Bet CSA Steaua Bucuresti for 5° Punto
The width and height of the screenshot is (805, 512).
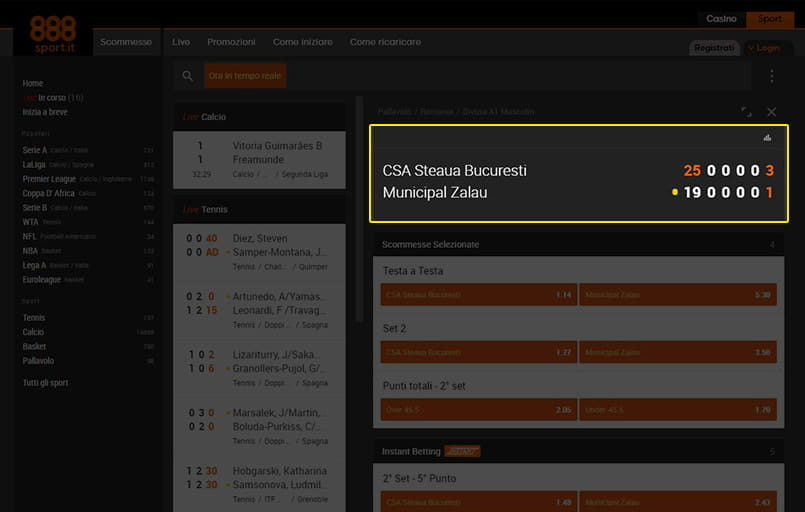pos(478,502)
